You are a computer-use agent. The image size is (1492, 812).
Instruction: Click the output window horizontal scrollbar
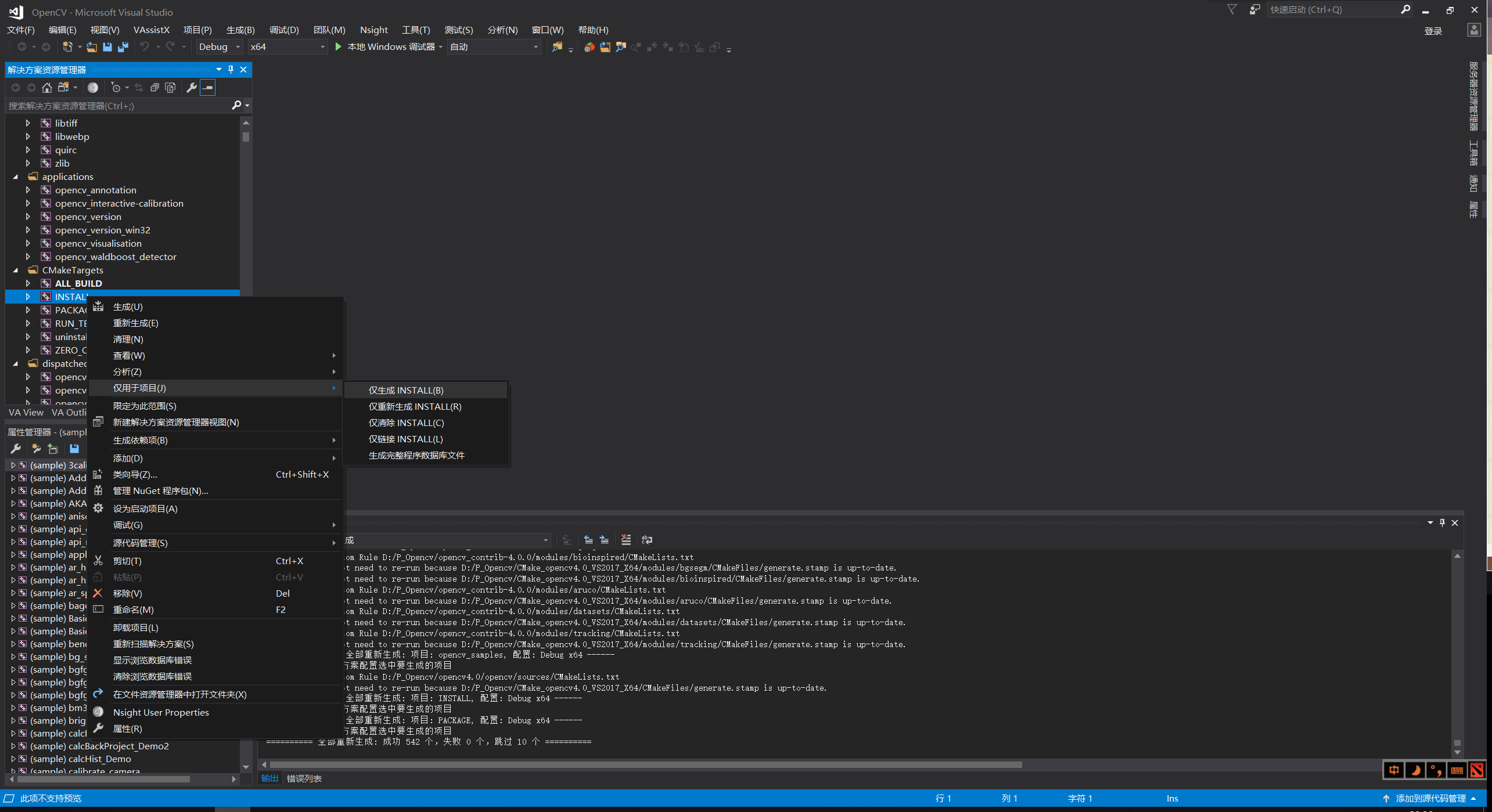tap(645, 764)
